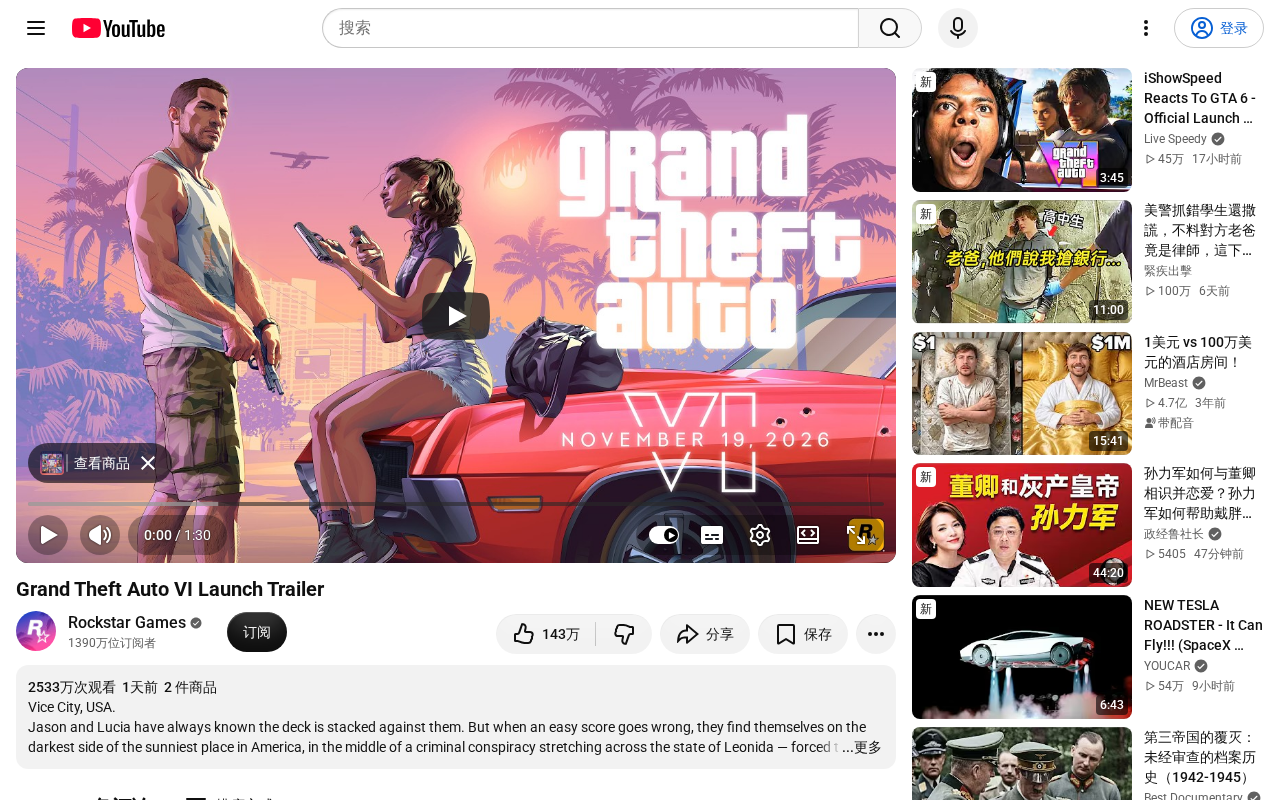Open the three-dot settings menu in header
The height and width of the screenshot is (800, 1280).
pyautogui.click(x=1146, y=28)
